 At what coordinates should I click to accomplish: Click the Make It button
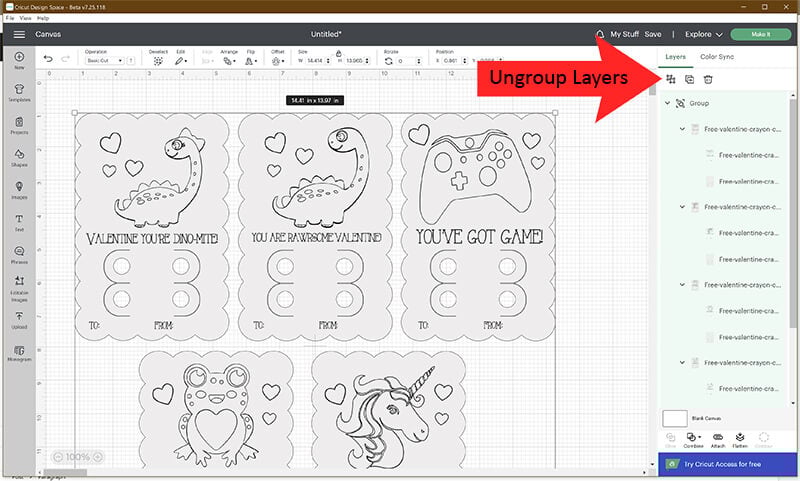(761, 34)
